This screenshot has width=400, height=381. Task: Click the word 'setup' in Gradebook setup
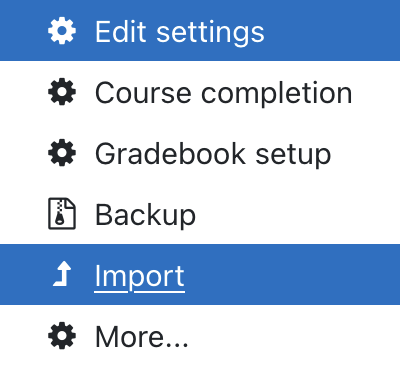pos(293,155)
